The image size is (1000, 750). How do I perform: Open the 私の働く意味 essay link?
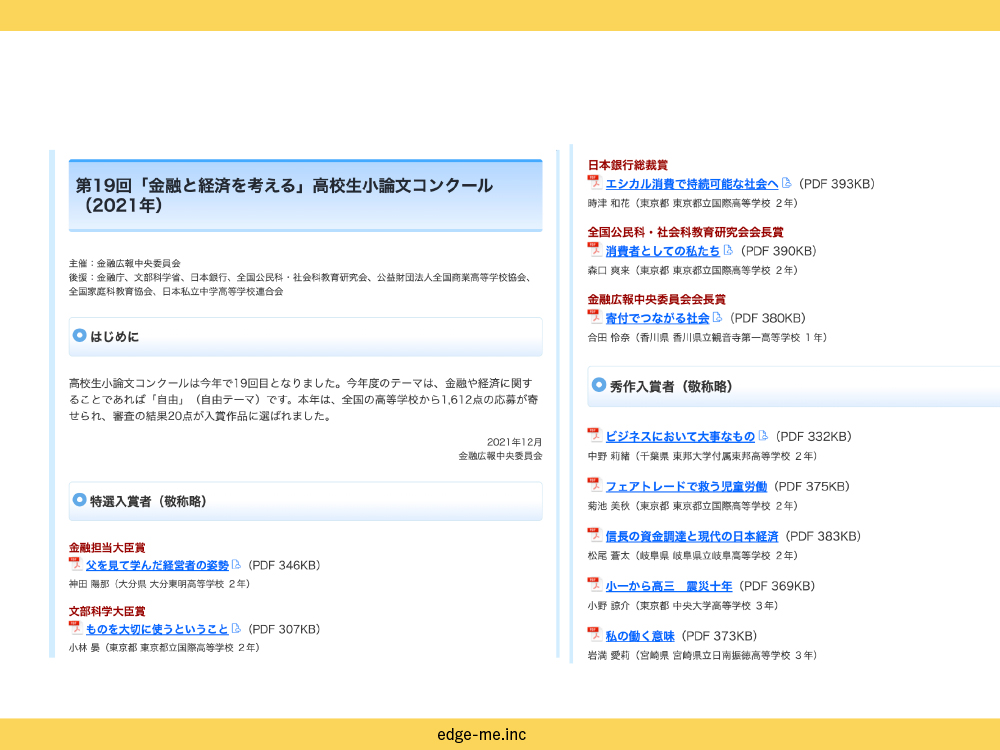pos(640,637)
